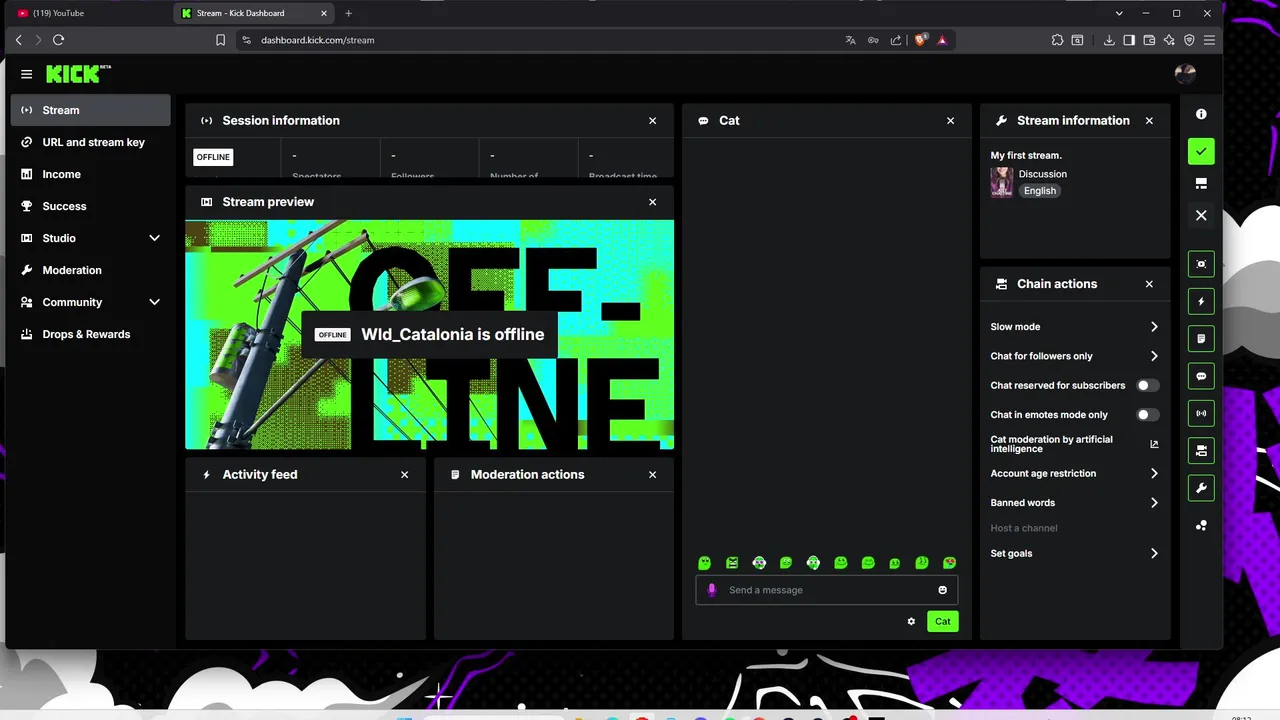This screenshot has width=1280, height=720.
Task: Toggle Stream preview widget icon in right toolbar
Action: point(1201,264)
